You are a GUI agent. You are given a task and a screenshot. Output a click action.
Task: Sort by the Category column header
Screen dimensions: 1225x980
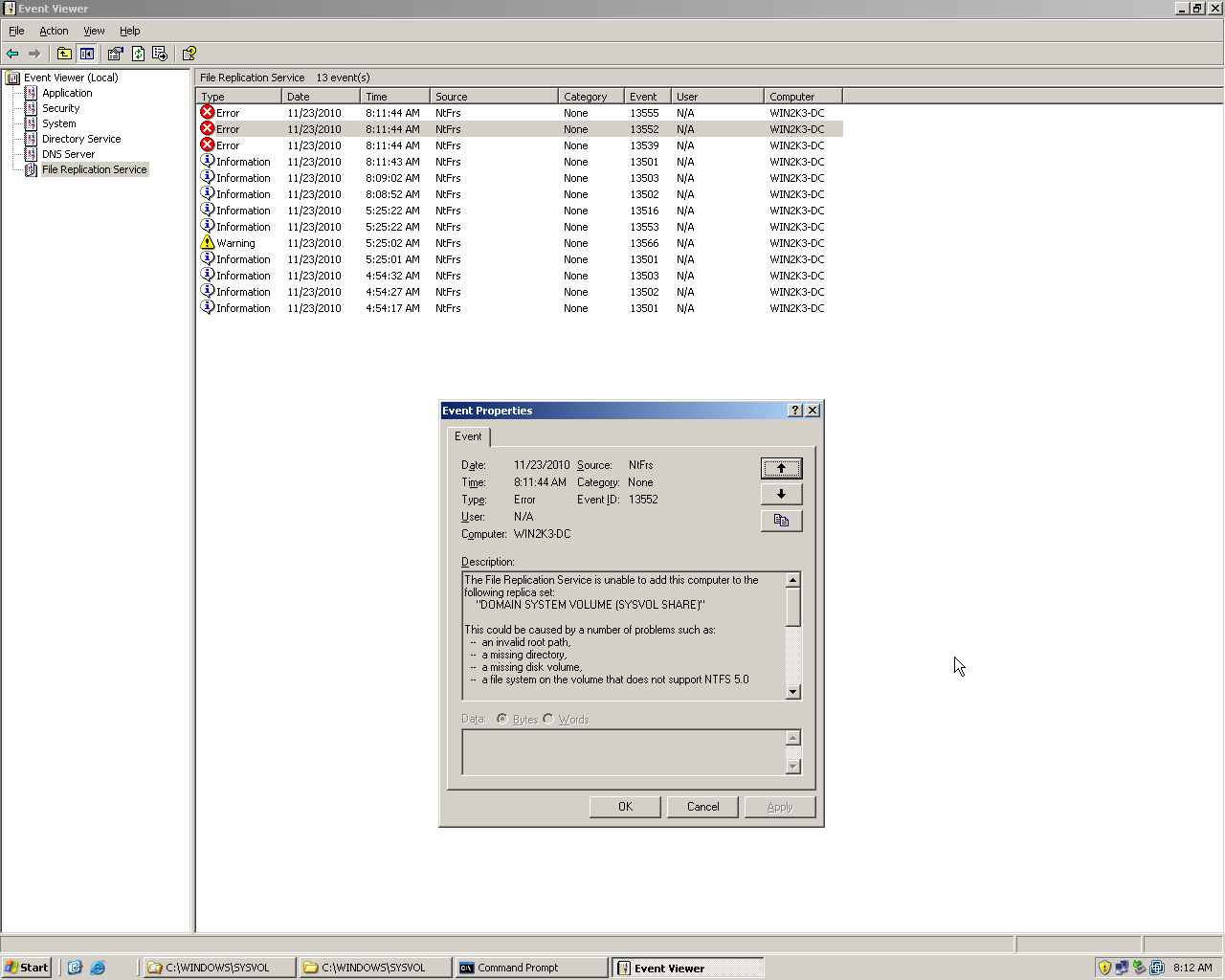[591, 96]
